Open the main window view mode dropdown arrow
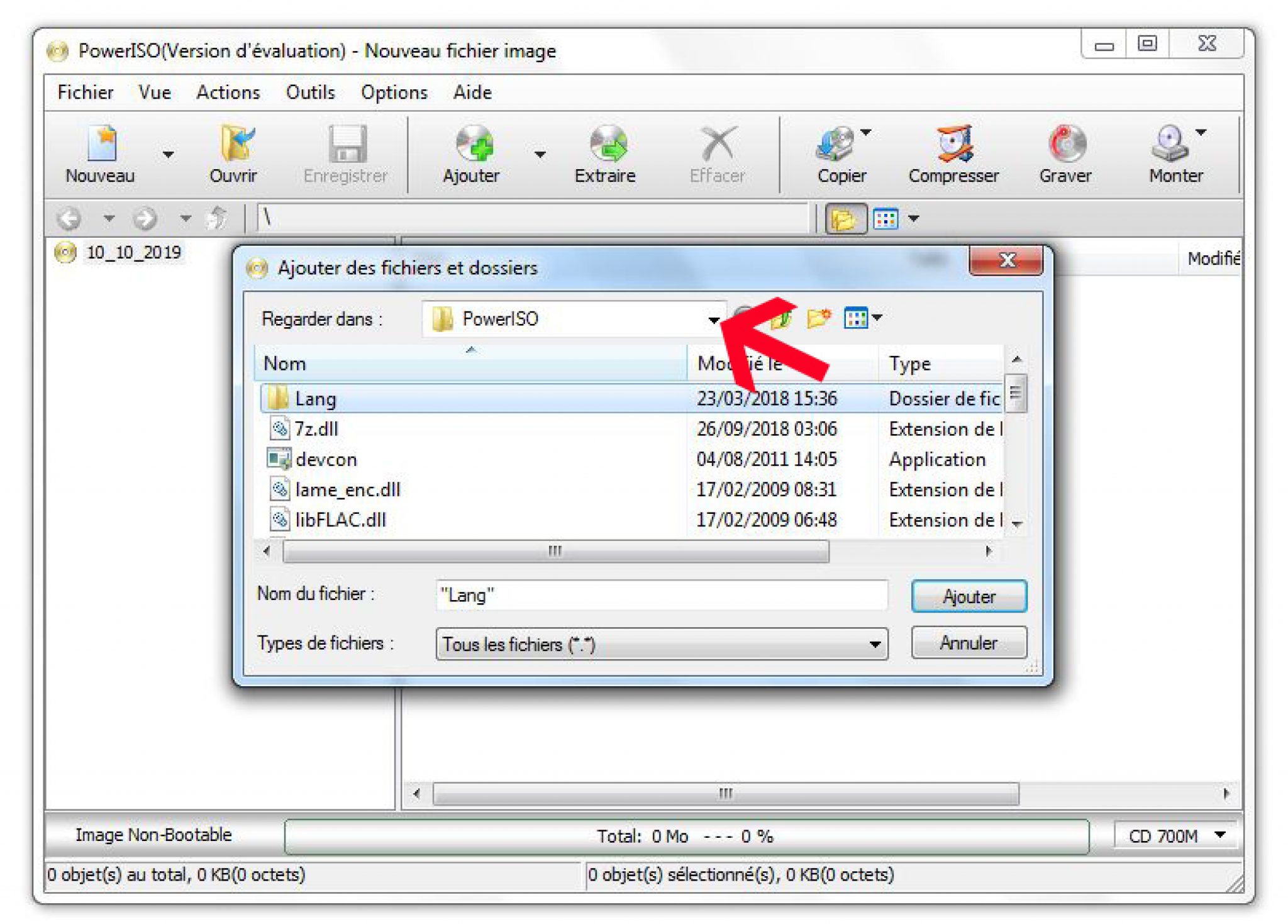The height and width of the screenshot is (924, 1288). click(914, 219)
